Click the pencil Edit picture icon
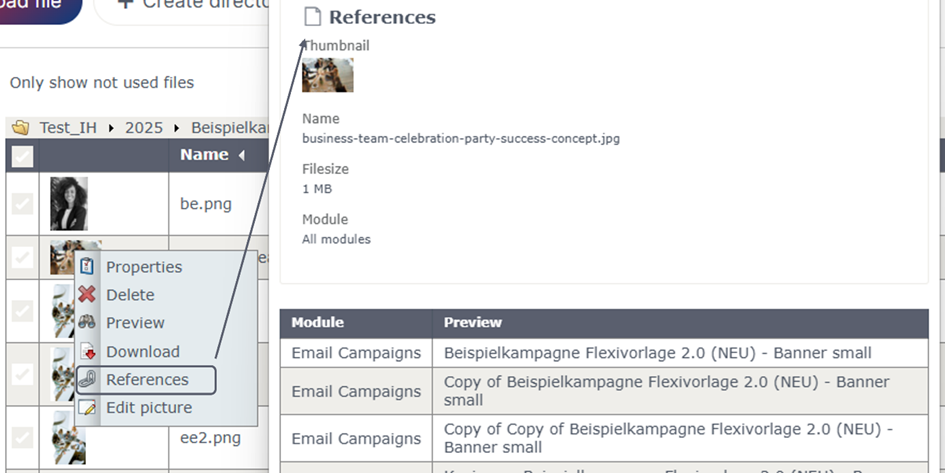 pyautogui.click(x=87, y=408)
